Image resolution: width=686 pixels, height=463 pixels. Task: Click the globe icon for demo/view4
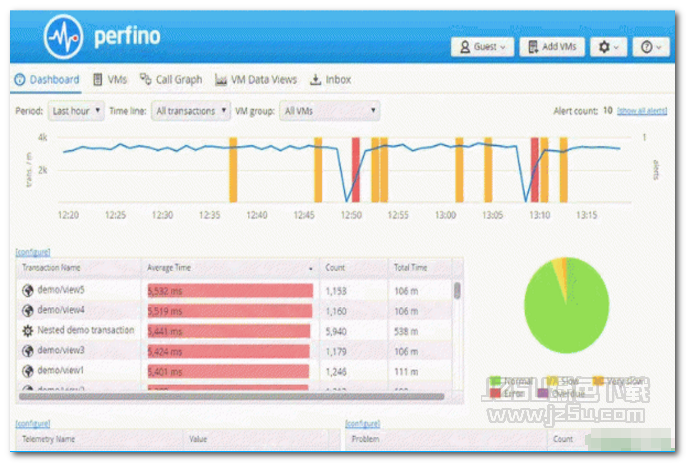pos(28,311)
